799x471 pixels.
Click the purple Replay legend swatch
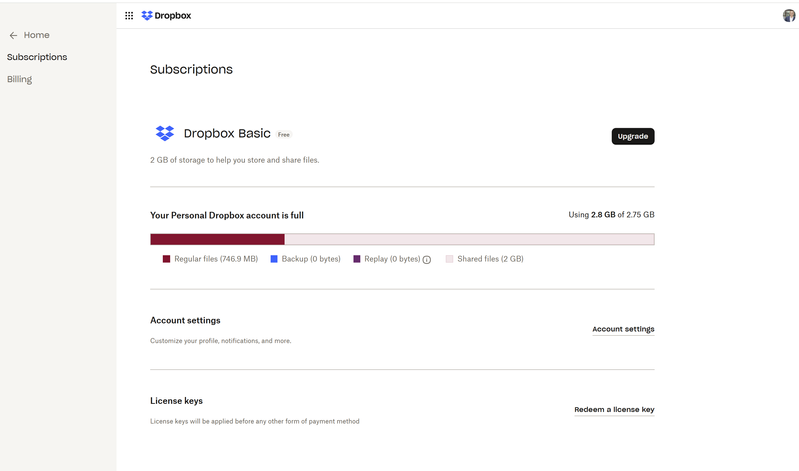(x=357, y=259)
